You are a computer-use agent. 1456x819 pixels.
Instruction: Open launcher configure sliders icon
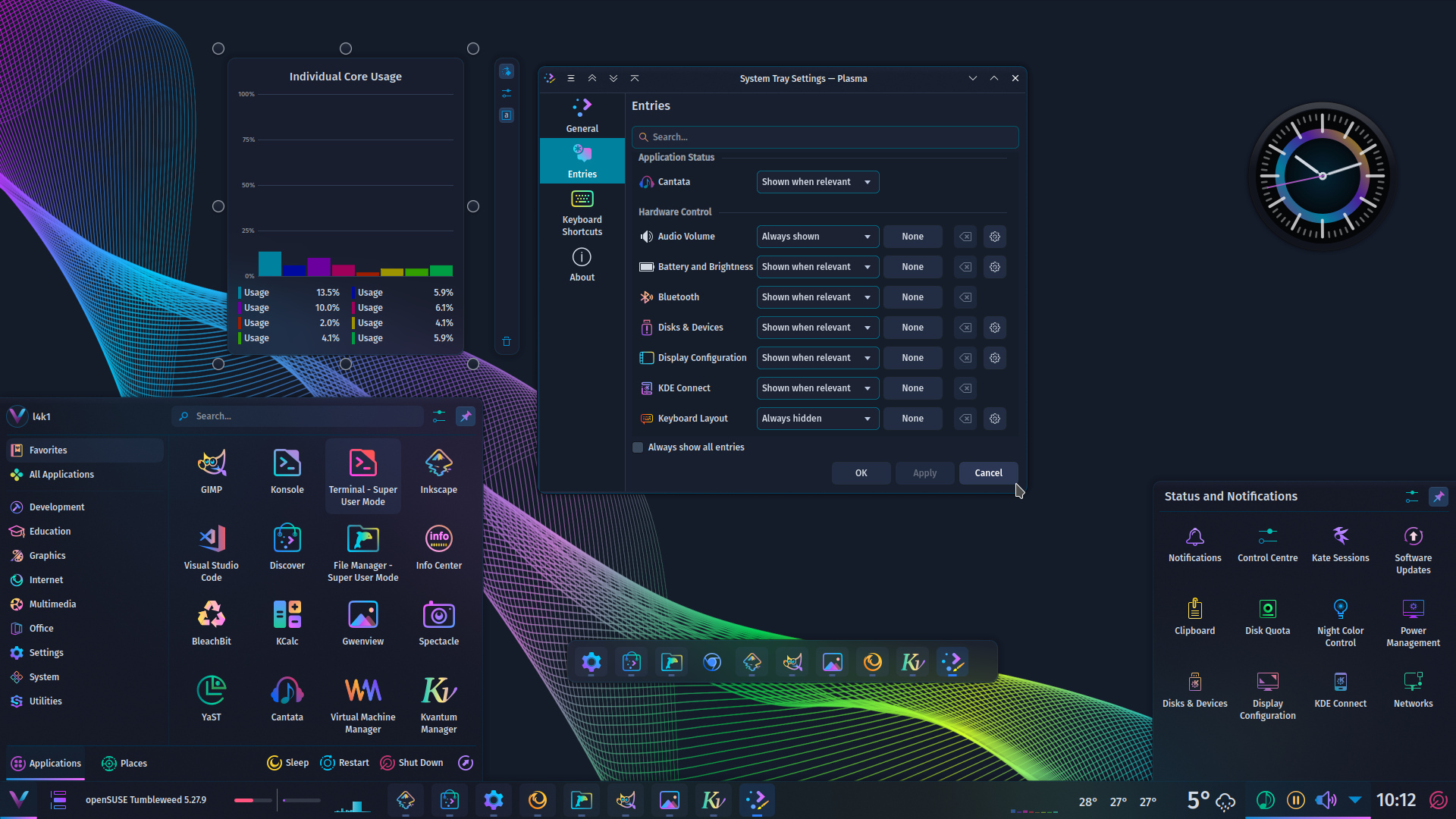[x=439, y=416]
